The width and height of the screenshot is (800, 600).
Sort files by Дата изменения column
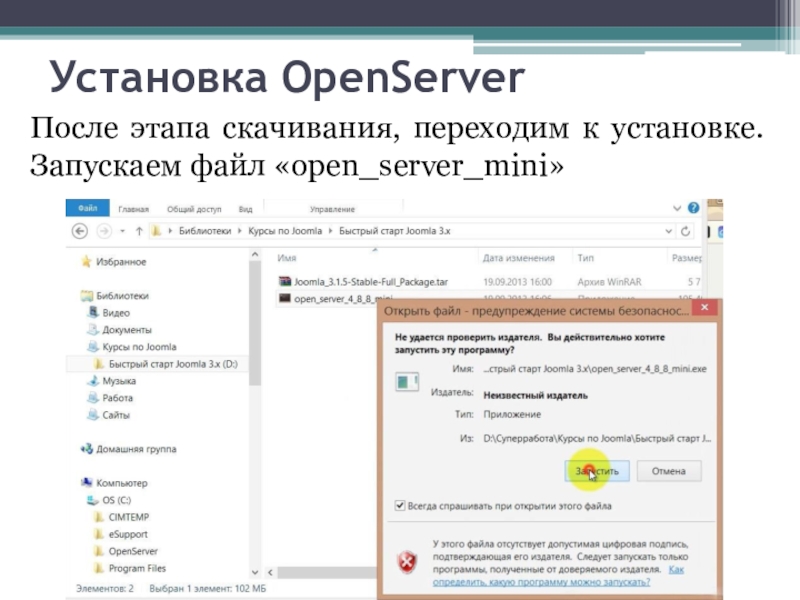point(518,258)
